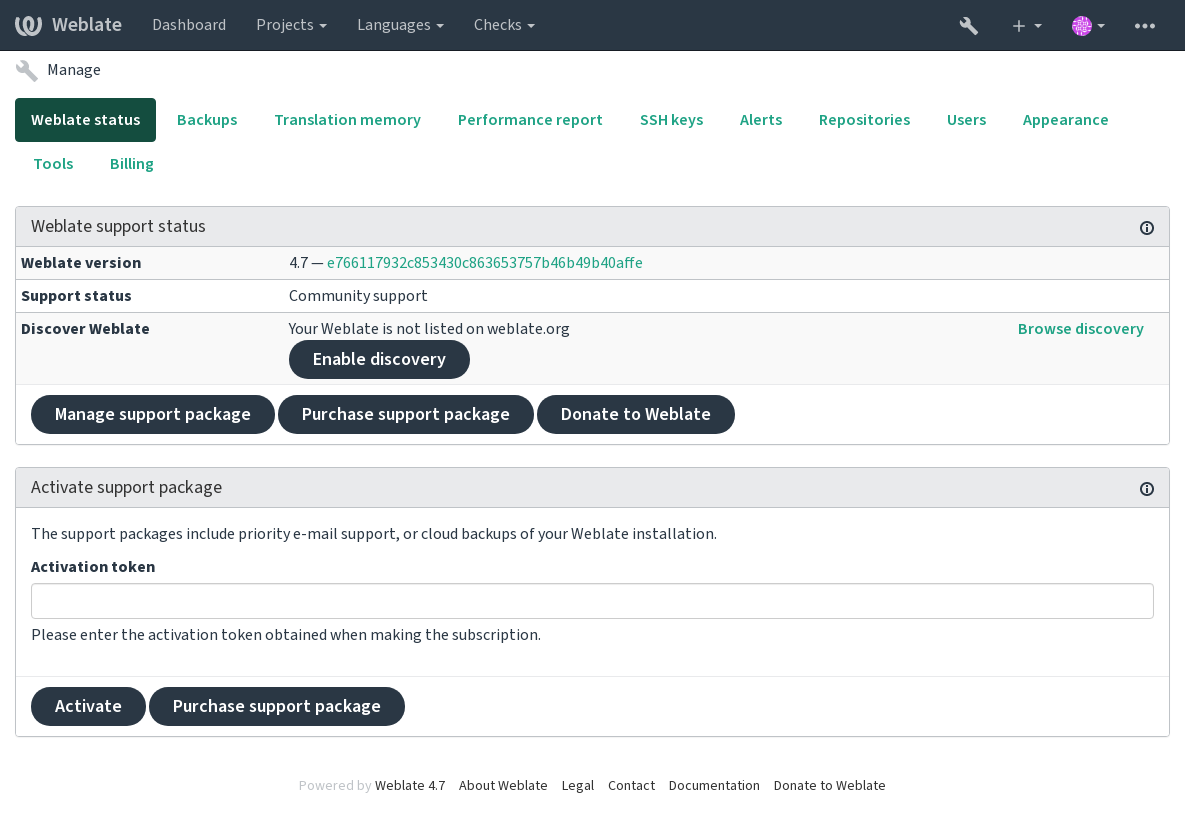Click the Weblate brand name text

click(x=86, y=25)
